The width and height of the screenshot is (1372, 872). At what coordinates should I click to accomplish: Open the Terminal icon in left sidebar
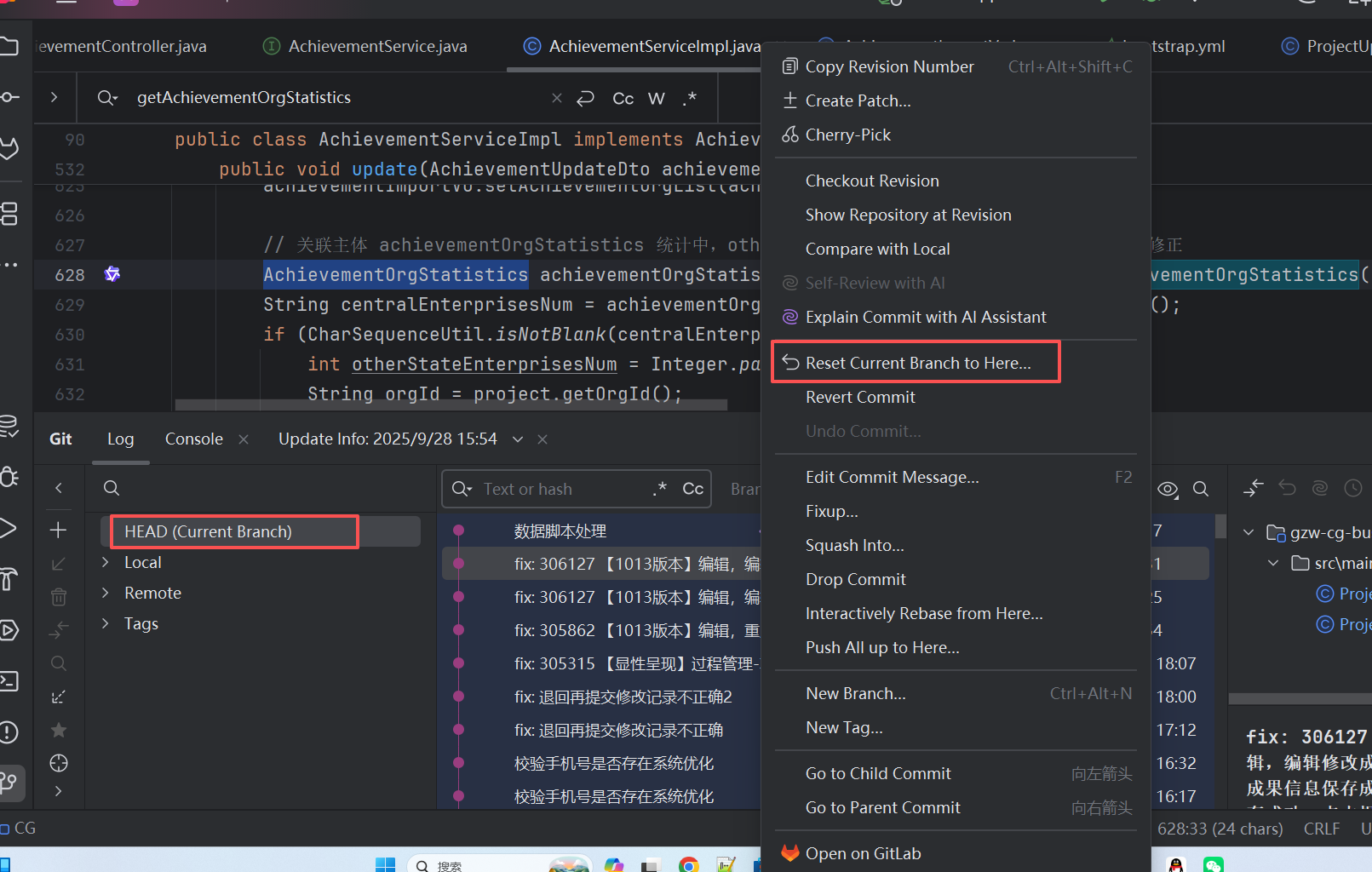(x=9, y=681)
